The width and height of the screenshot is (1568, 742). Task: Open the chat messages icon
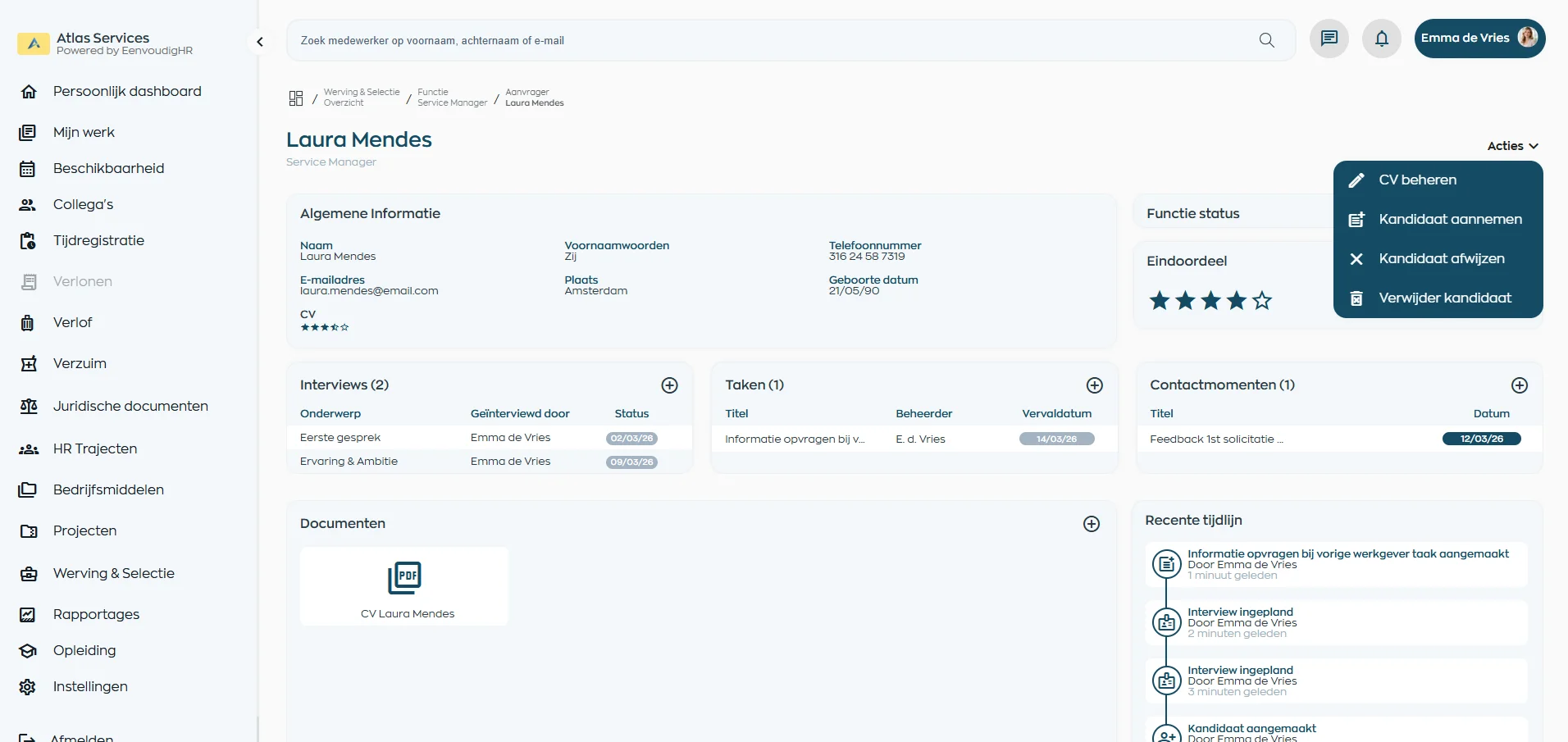pos(1329,39)
